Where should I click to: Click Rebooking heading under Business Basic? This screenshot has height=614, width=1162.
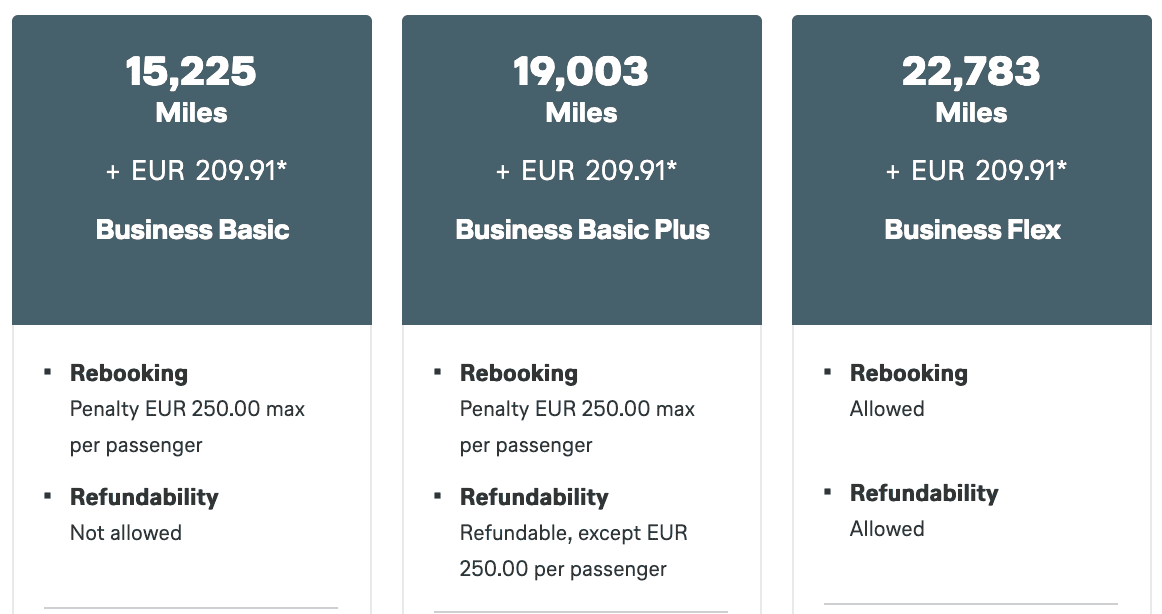(x=129, y=373)
